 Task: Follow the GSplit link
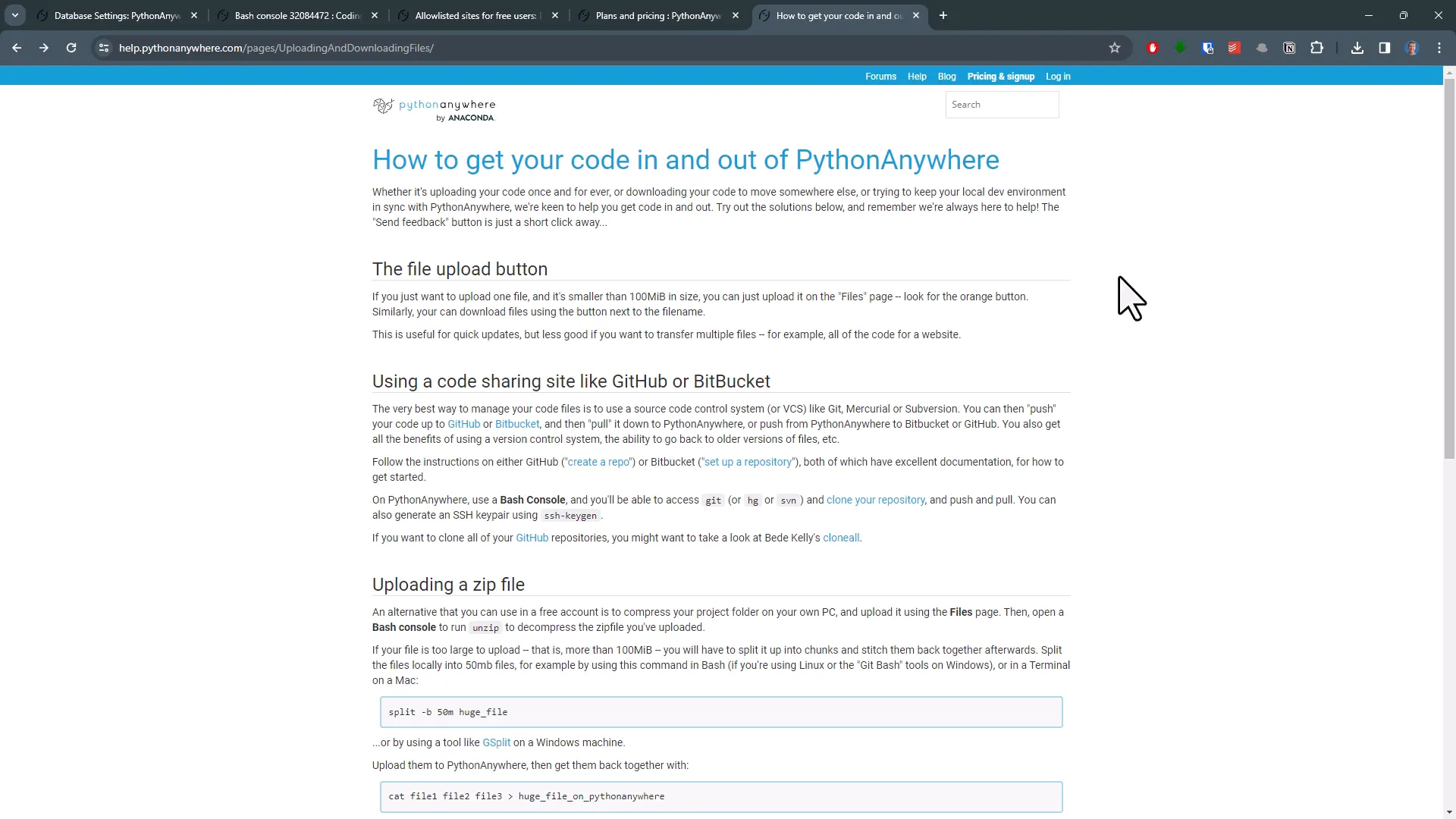[496, 742]
